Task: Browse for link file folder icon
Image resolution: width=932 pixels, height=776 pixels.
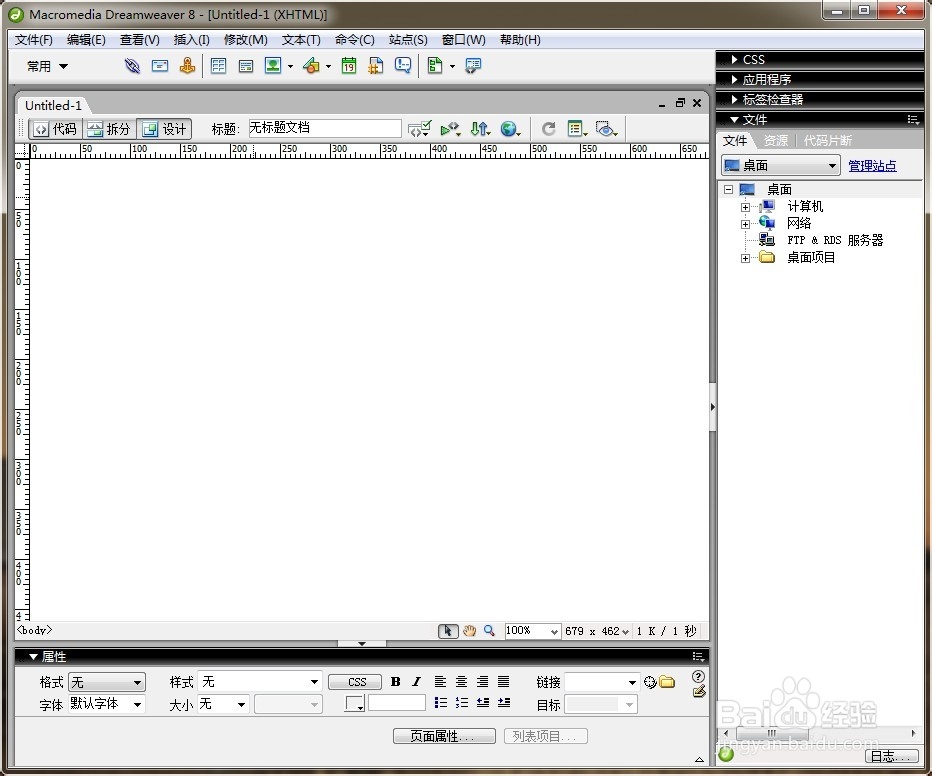Action: (667, 682)
